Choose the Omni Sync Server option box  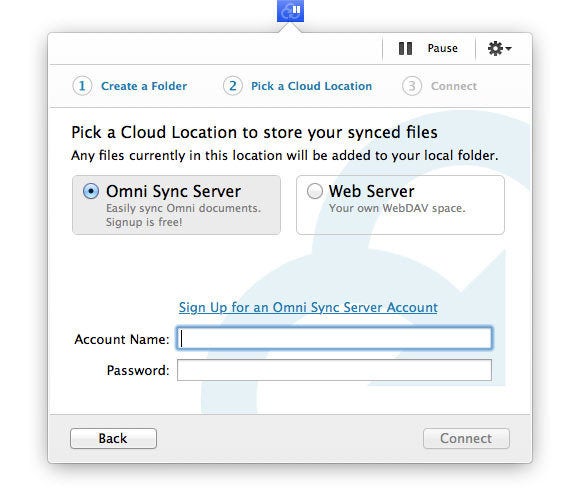(176, 205)
